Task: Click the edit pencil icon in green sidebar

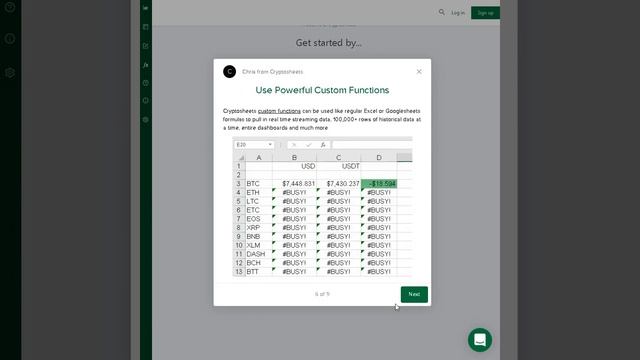Action: (146, 46)
